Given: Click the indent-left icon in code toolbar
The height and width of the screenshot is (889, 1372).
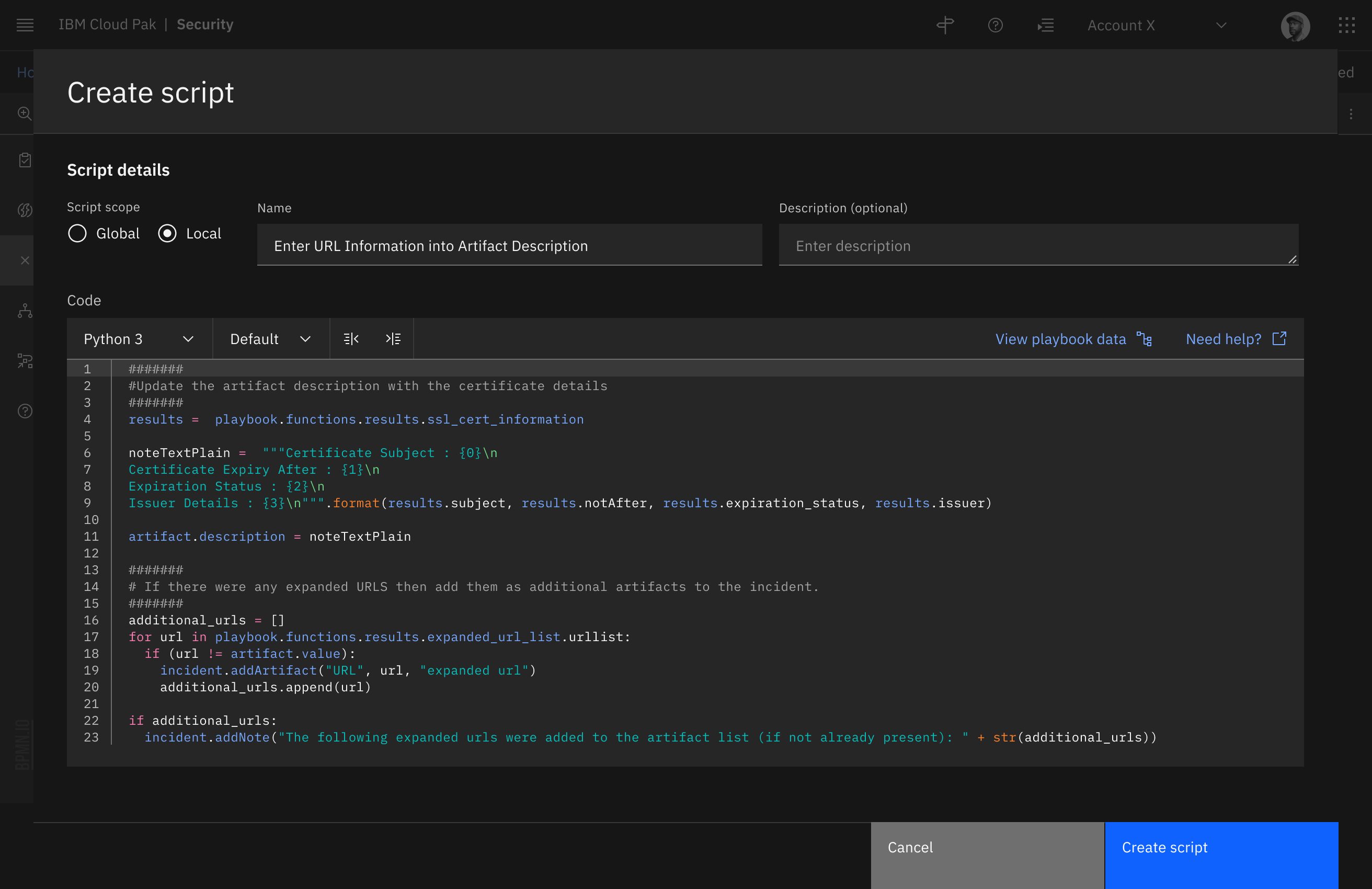Looking at the screenshot, I should [x=351, y=338].
